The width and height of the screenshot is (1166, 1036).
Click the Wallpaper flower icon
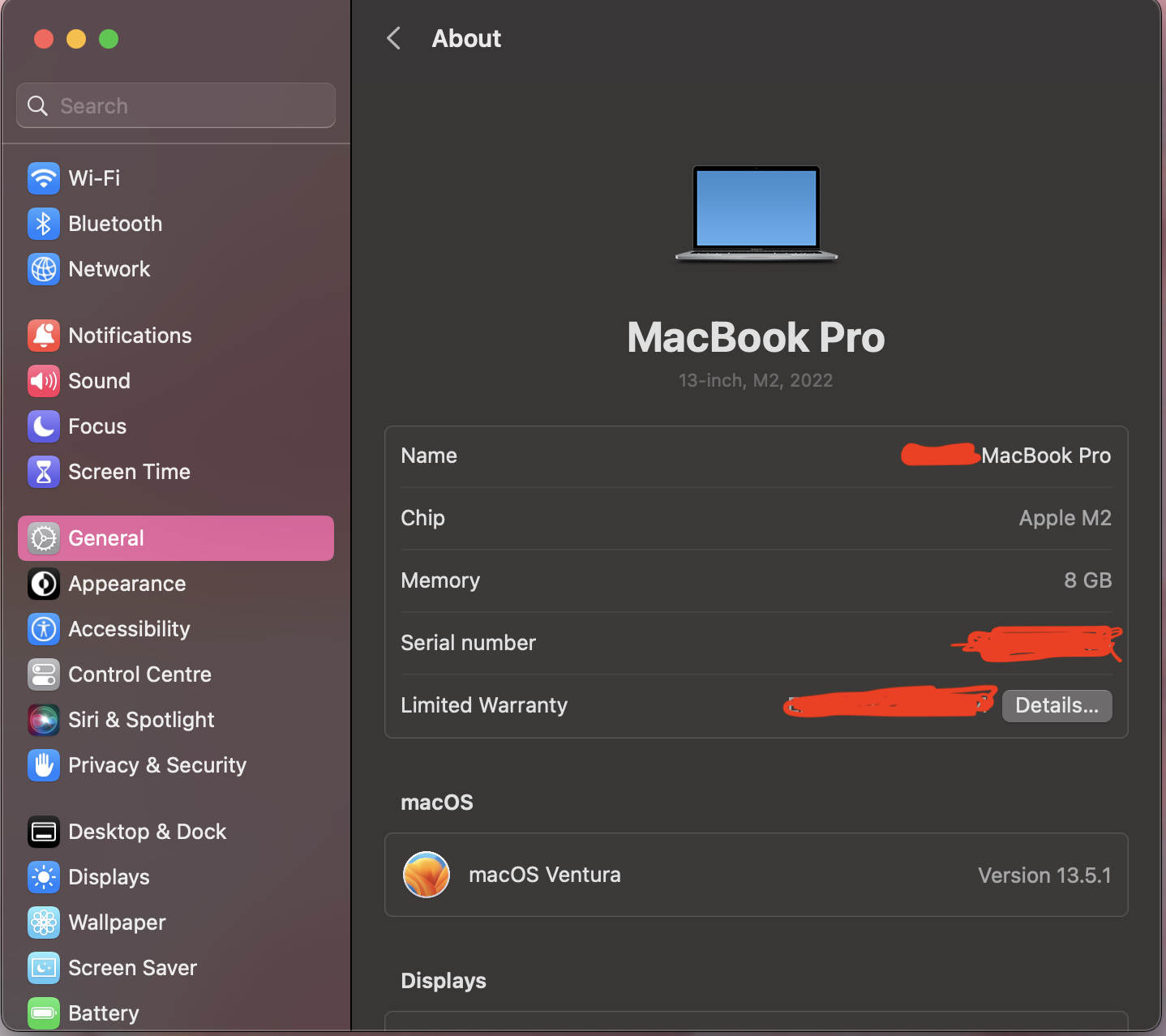coord(44,923)
